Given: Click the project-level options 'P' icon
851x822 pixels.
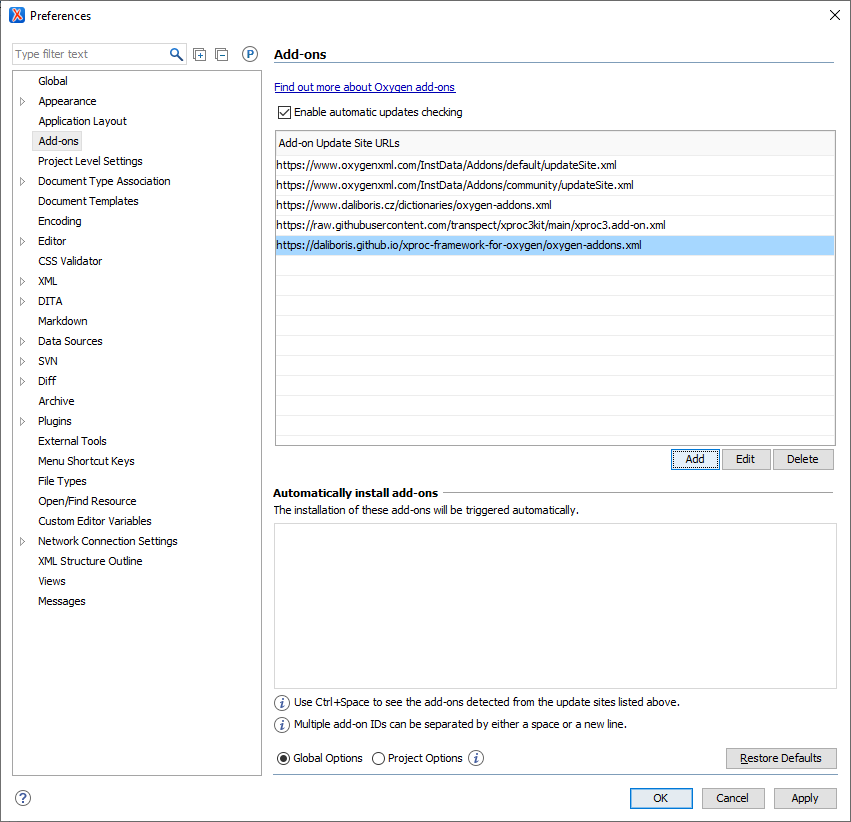Looking at the screenshot, I should tap(250, 54).
